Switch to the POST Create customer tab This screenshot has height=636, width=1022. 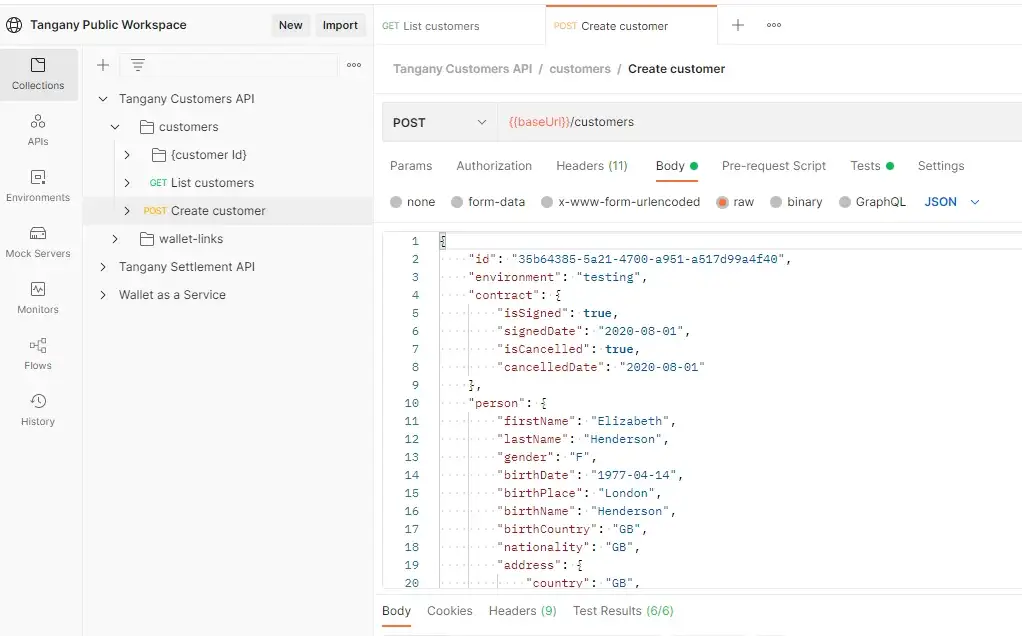point(631,26)
